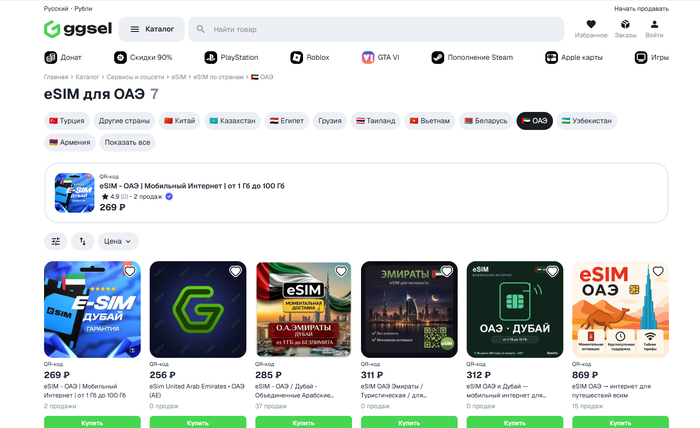
Task: Open Игры category
Action: (x=651, y=57)
